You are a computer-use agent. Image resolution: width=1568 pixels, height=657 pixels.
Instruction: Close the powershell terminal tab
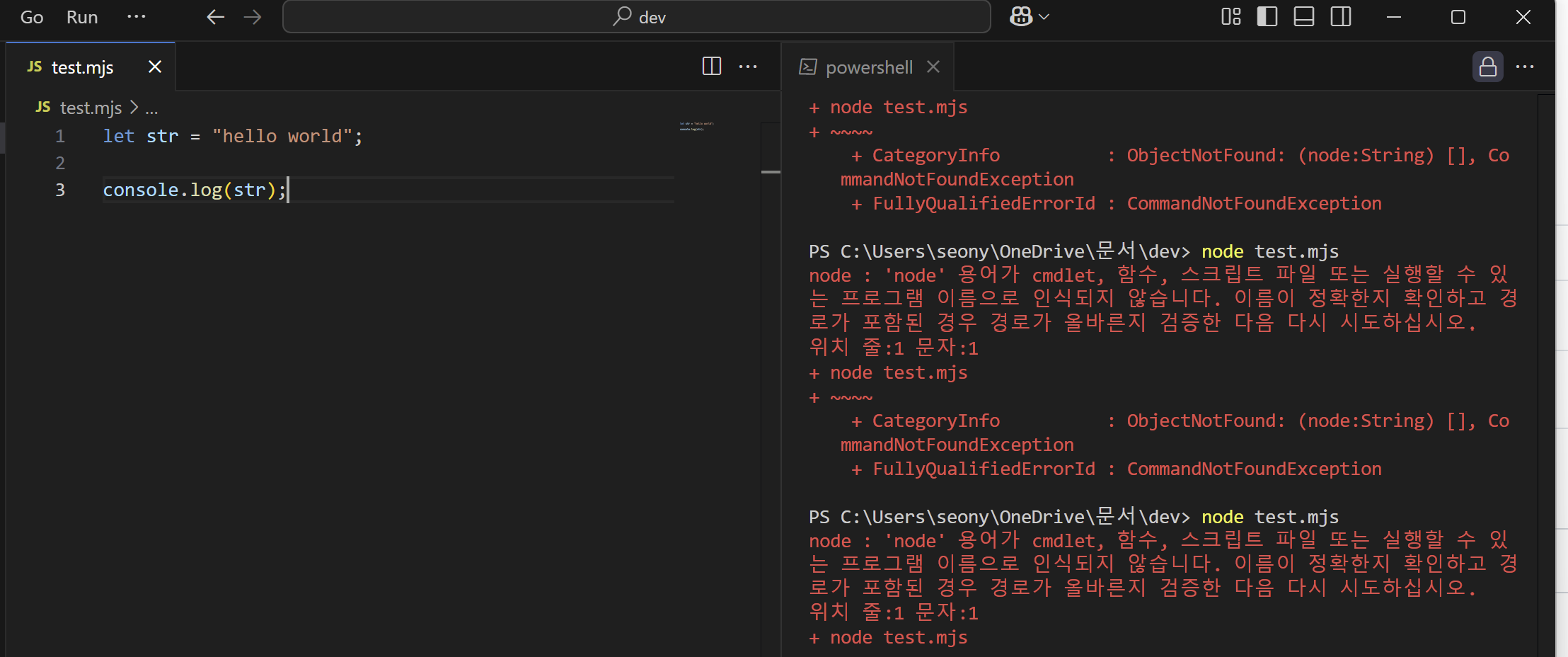point(934,67)
